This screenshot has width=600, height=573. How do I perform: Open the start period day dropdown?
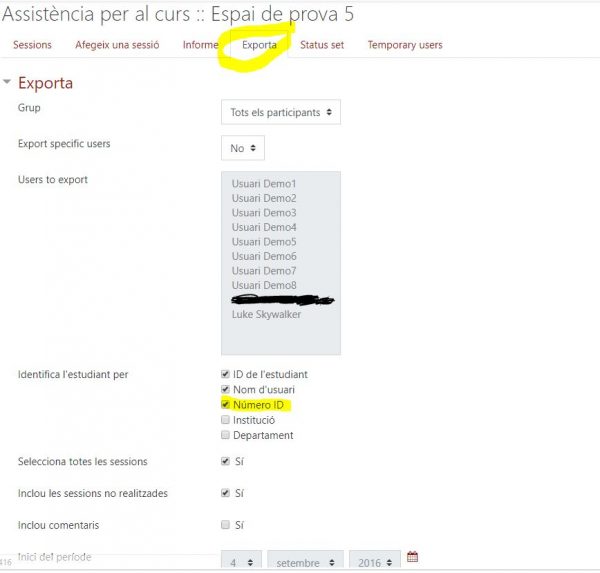point(242,562)
